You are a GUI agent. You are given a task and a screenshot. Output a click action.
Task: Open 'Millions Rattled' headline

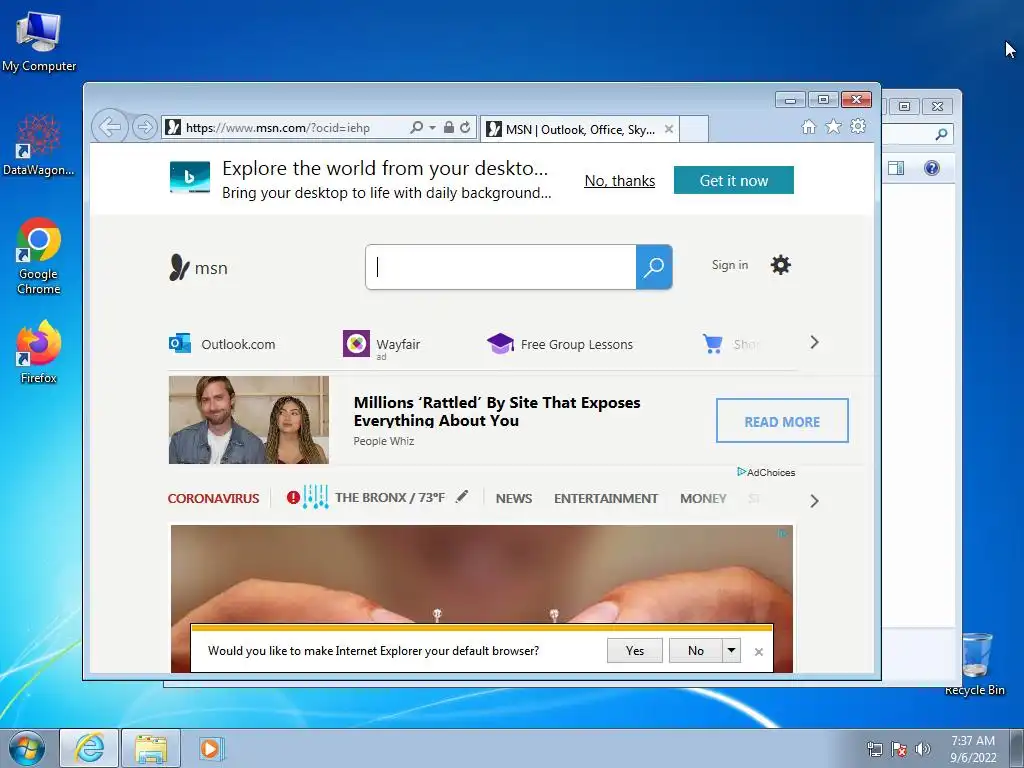coord(497,411)
